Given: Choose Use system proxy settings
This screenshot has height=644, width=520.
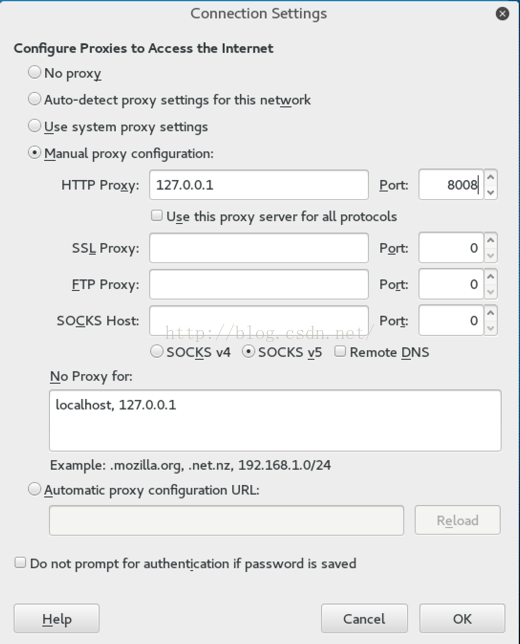Looking at the screenshot, I should (35, 126).
